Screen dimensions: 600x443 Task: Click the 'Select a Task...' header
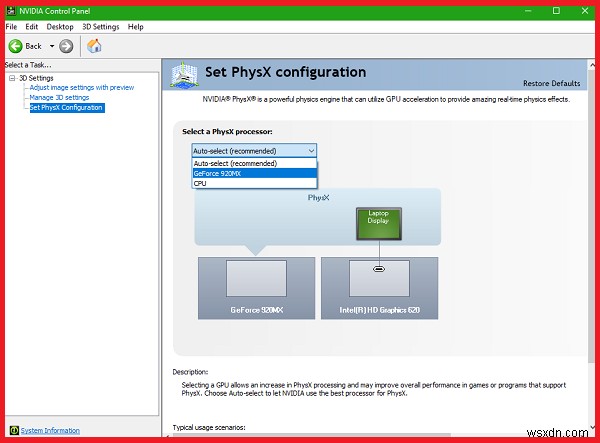[28, 65]
